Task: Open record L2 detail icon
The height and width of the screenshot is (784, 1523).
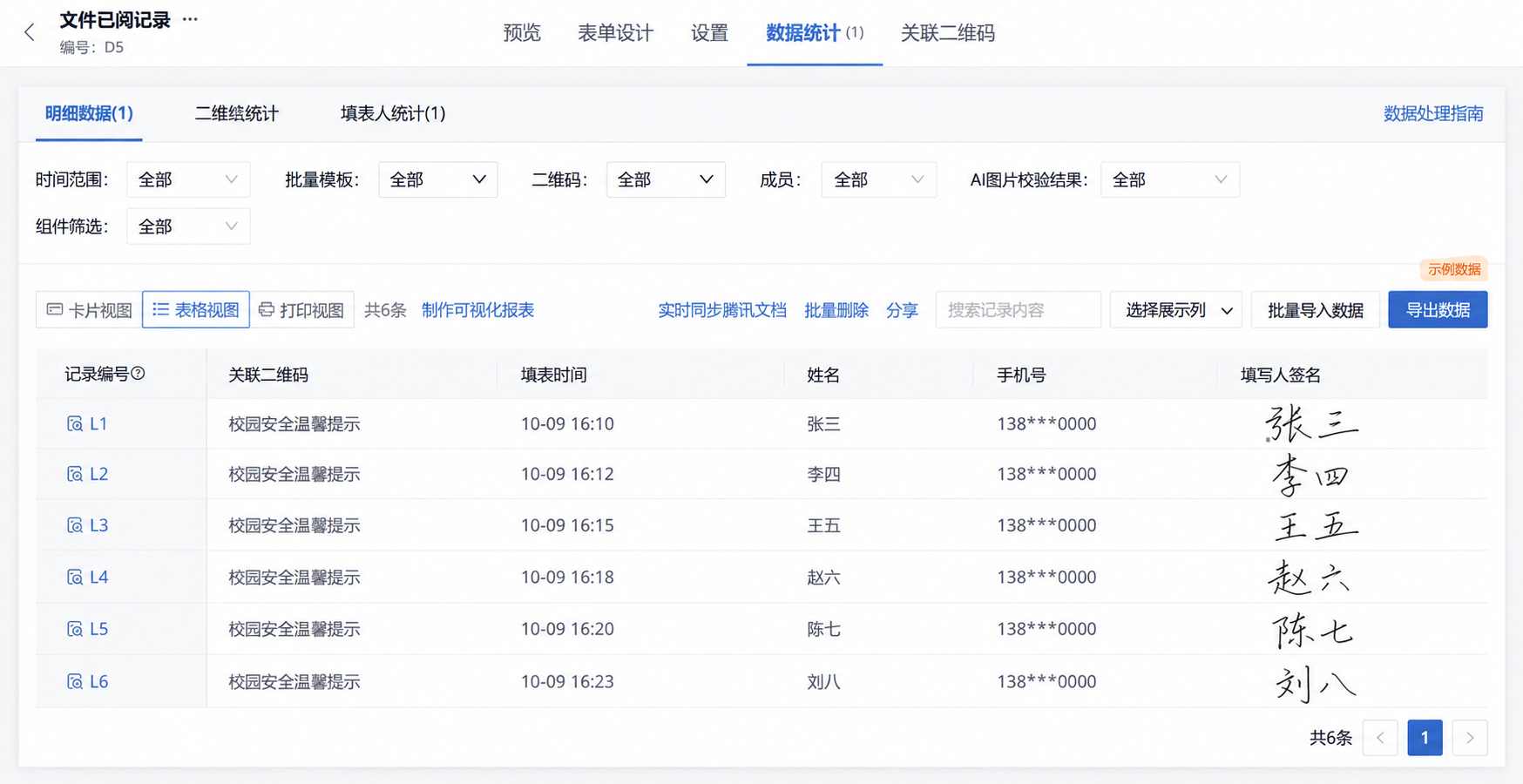Action: [75, 474]
